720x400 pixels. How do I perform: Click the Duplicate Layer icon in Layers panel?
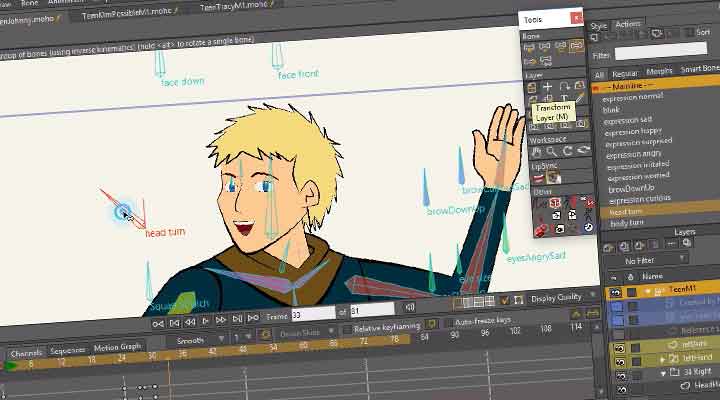coord(624,247)
